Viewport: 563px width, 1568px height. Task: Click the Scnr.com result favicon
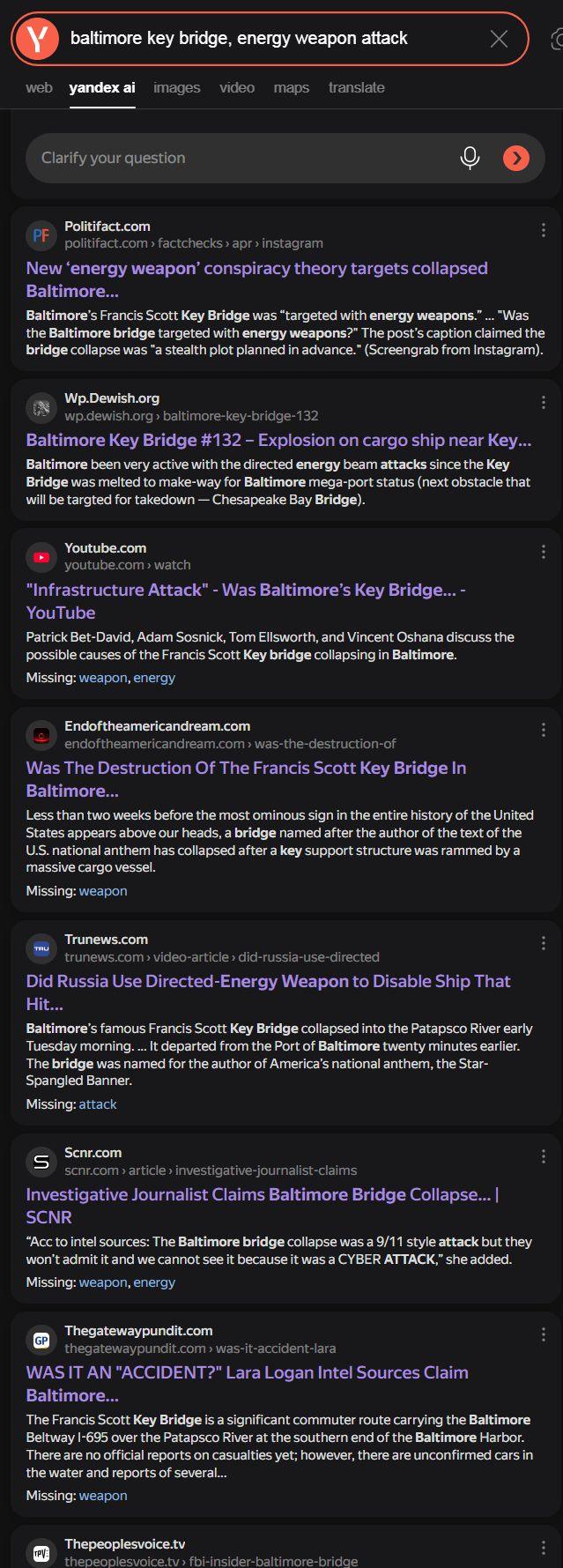41,1161
